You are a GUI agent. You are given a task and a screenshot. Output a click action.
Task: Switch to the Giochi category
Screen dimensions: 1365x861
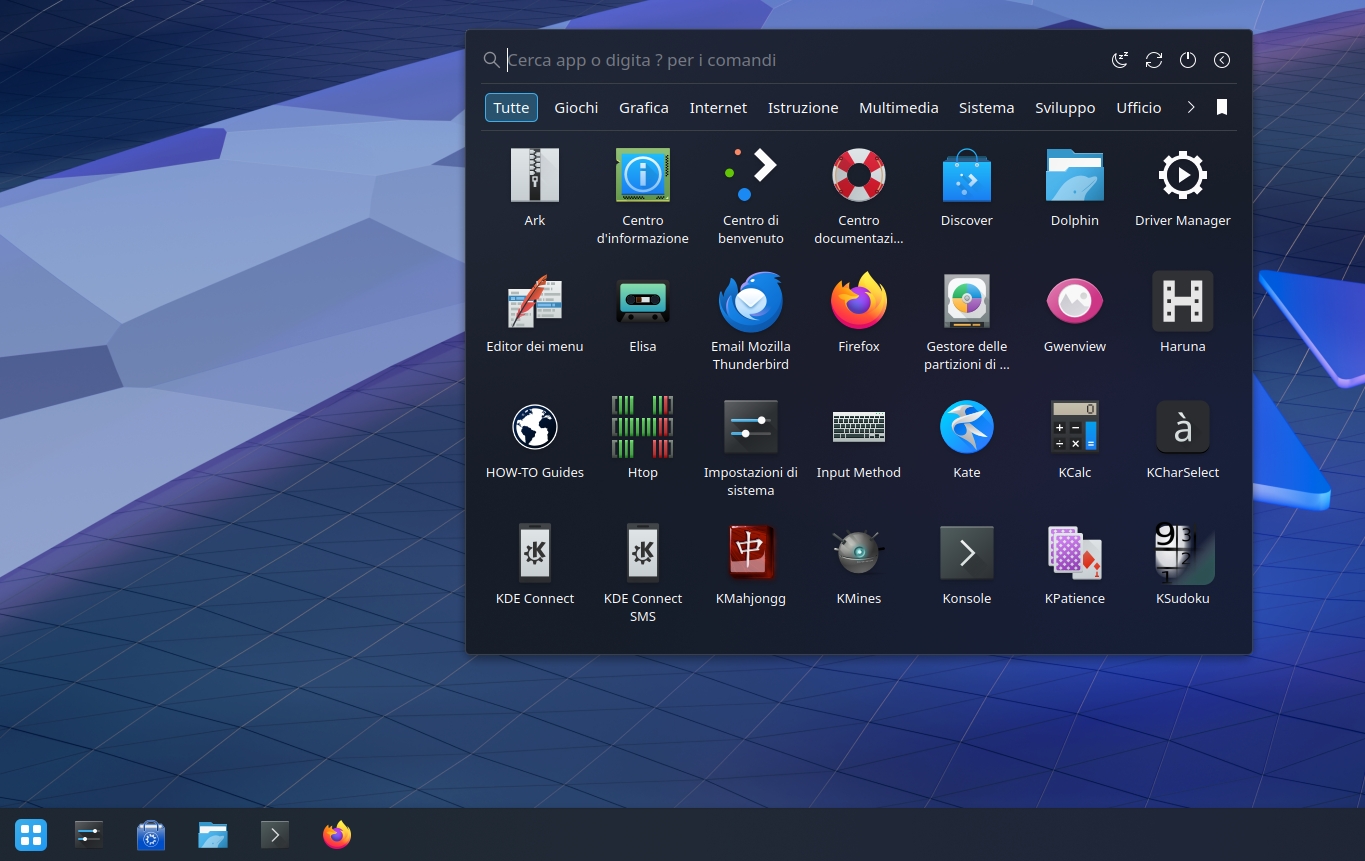(x=576, y=107)
